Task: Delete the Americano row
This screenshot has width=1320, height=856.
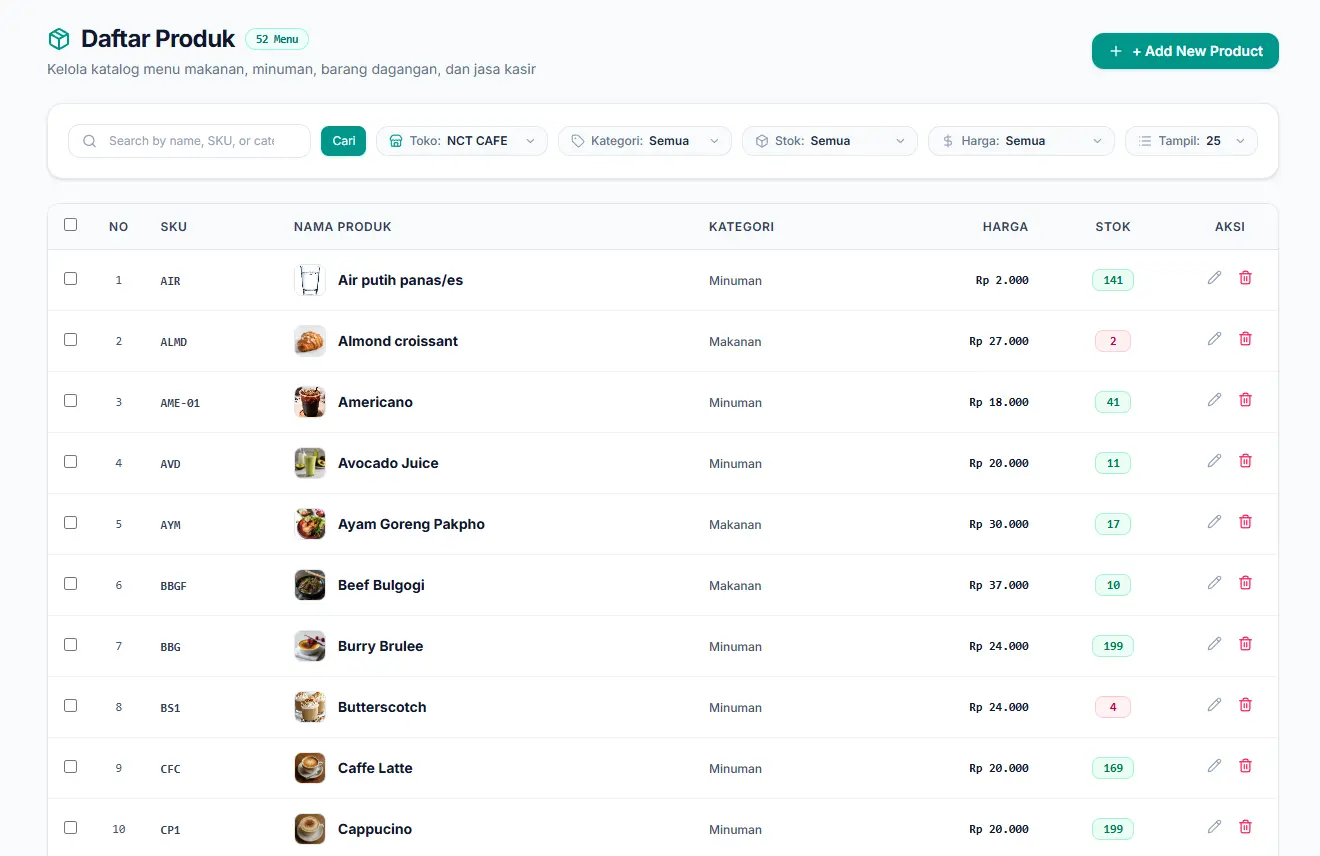Action: [1245, 400]
